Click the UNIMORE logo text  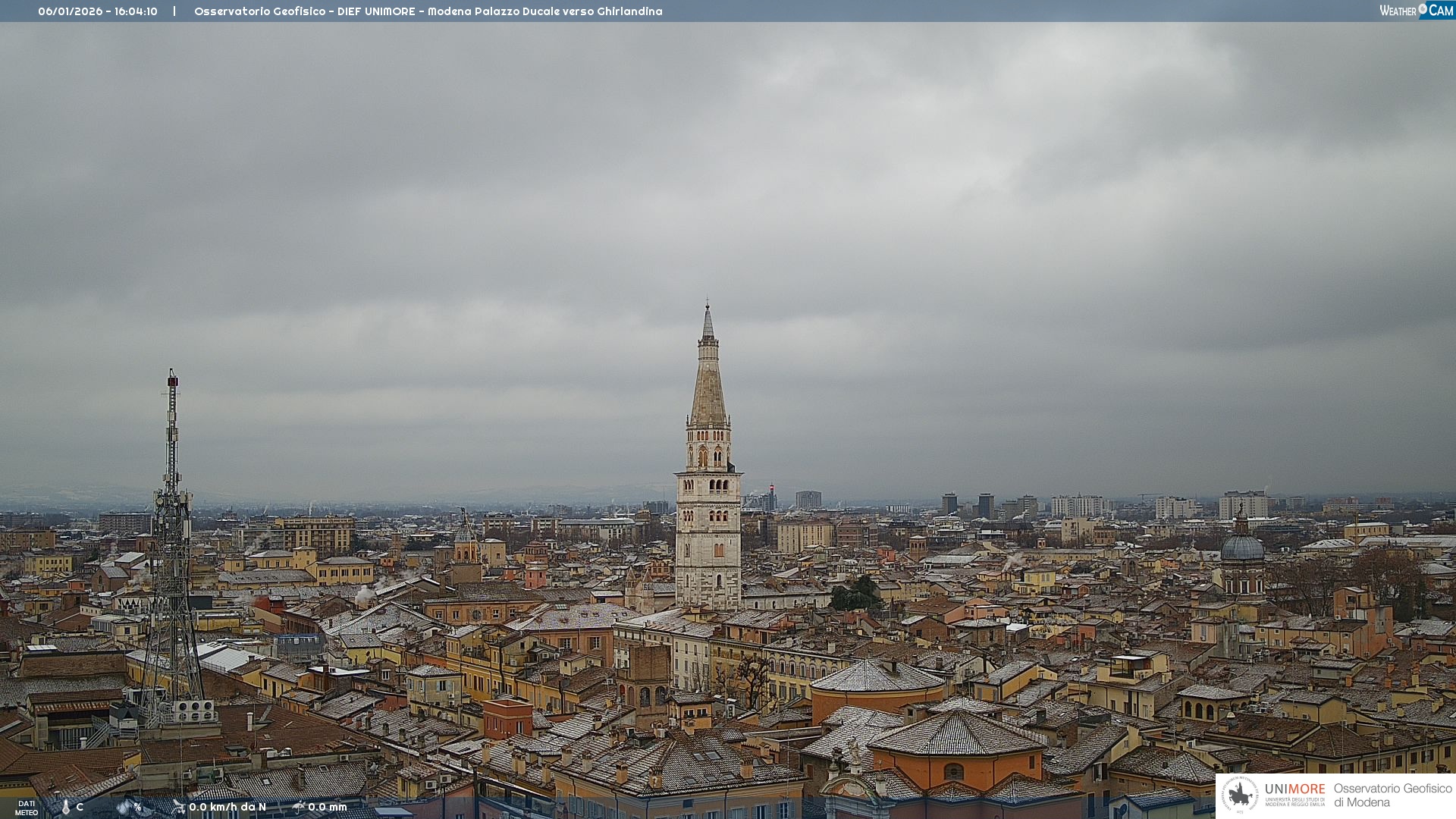coord(1294,789)
